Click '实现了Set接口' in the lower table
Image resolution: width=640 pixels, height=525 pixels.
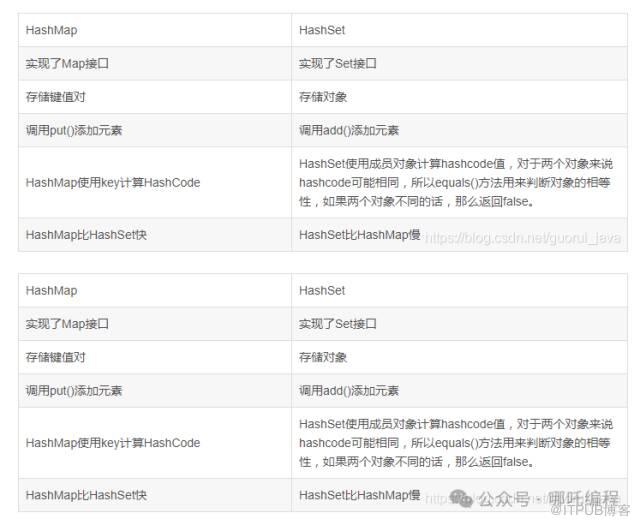pos(338,324)
